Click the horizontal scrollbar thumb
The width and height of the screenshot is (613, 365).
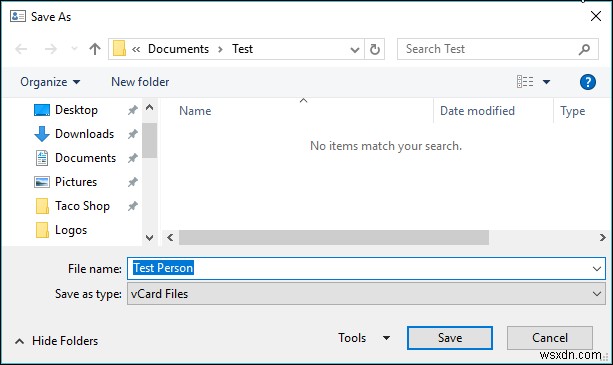tap(334, 238)
